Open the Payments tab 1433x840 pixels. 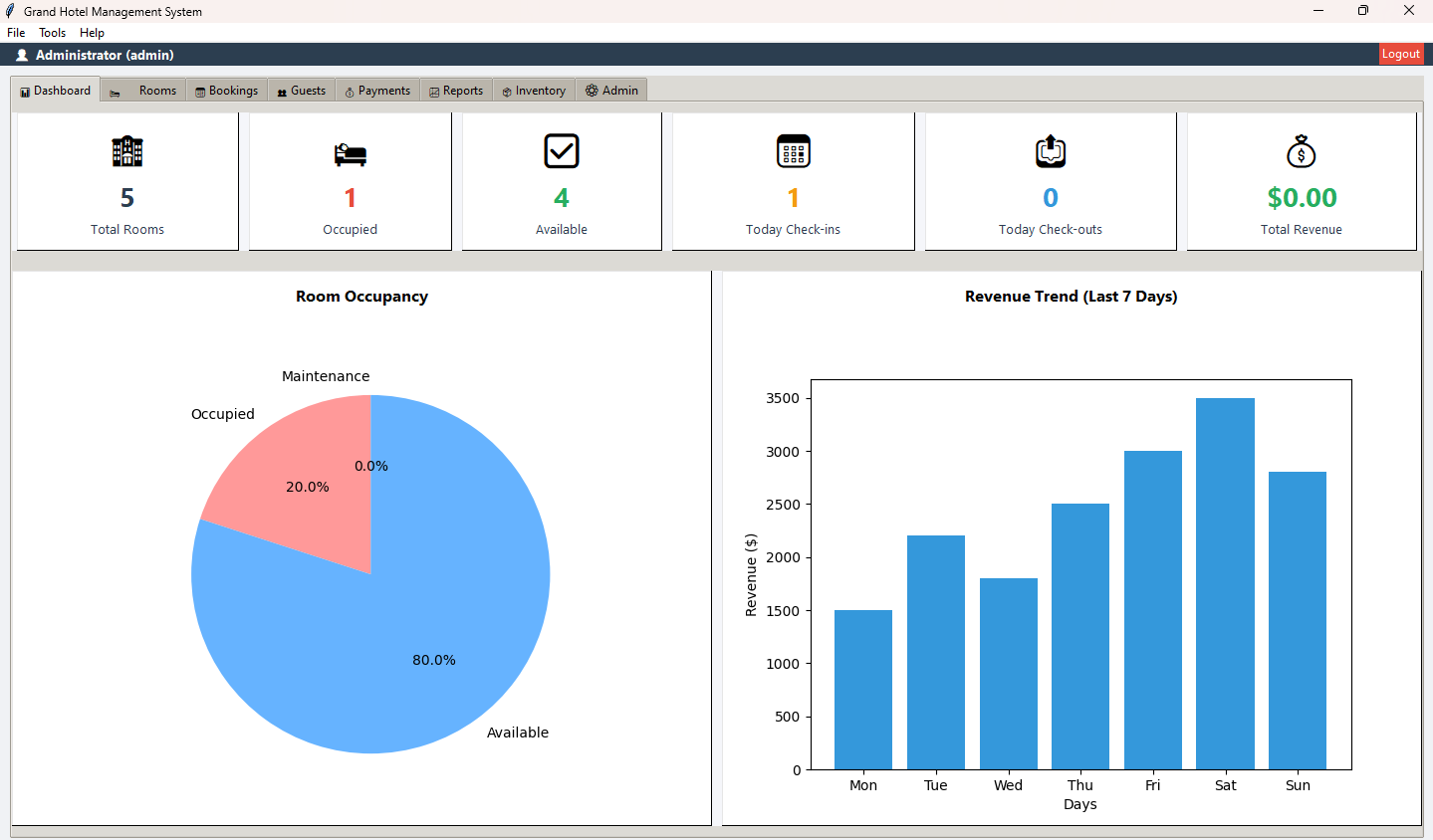[377, 91]
